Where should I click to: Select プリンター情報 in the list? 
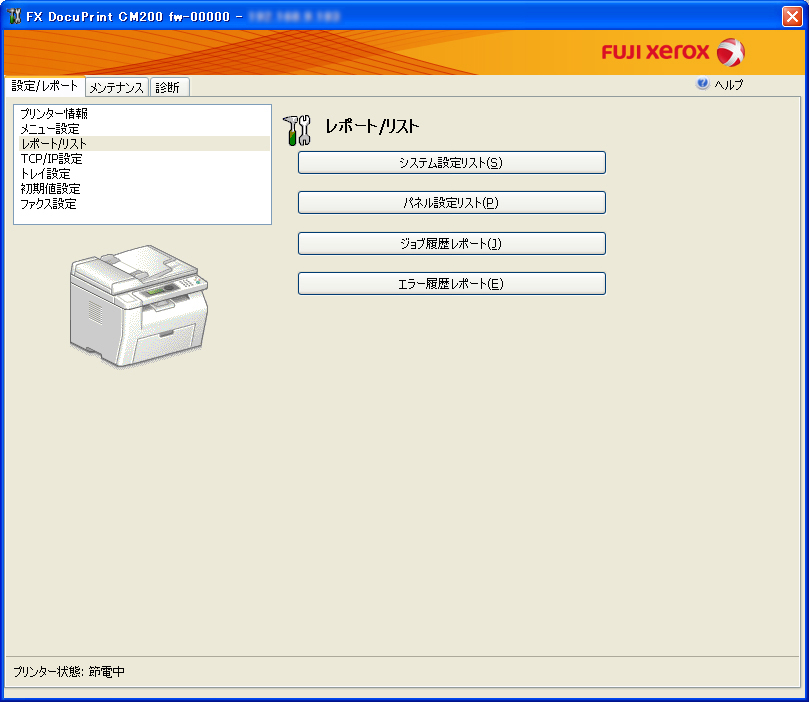pos(54,114)
